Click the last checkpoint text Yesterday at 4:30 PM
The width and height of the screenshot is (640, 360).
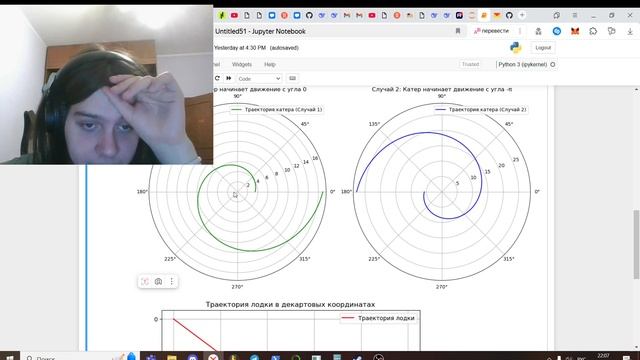pyautogui.click(x=240, y=48)
